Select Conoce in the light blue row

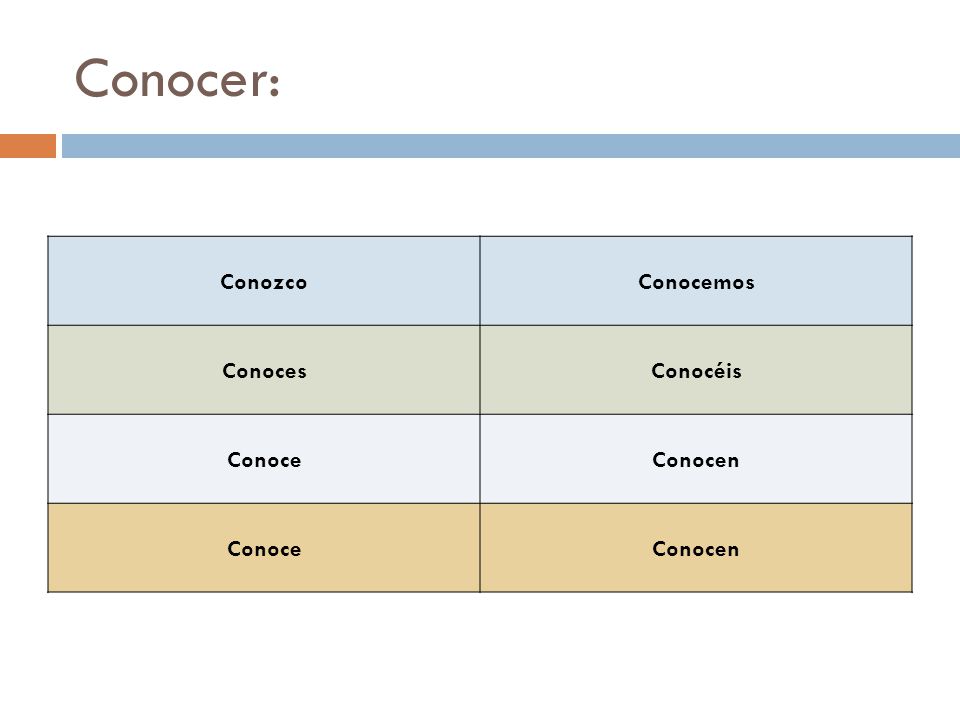click(x=264, y=460)
